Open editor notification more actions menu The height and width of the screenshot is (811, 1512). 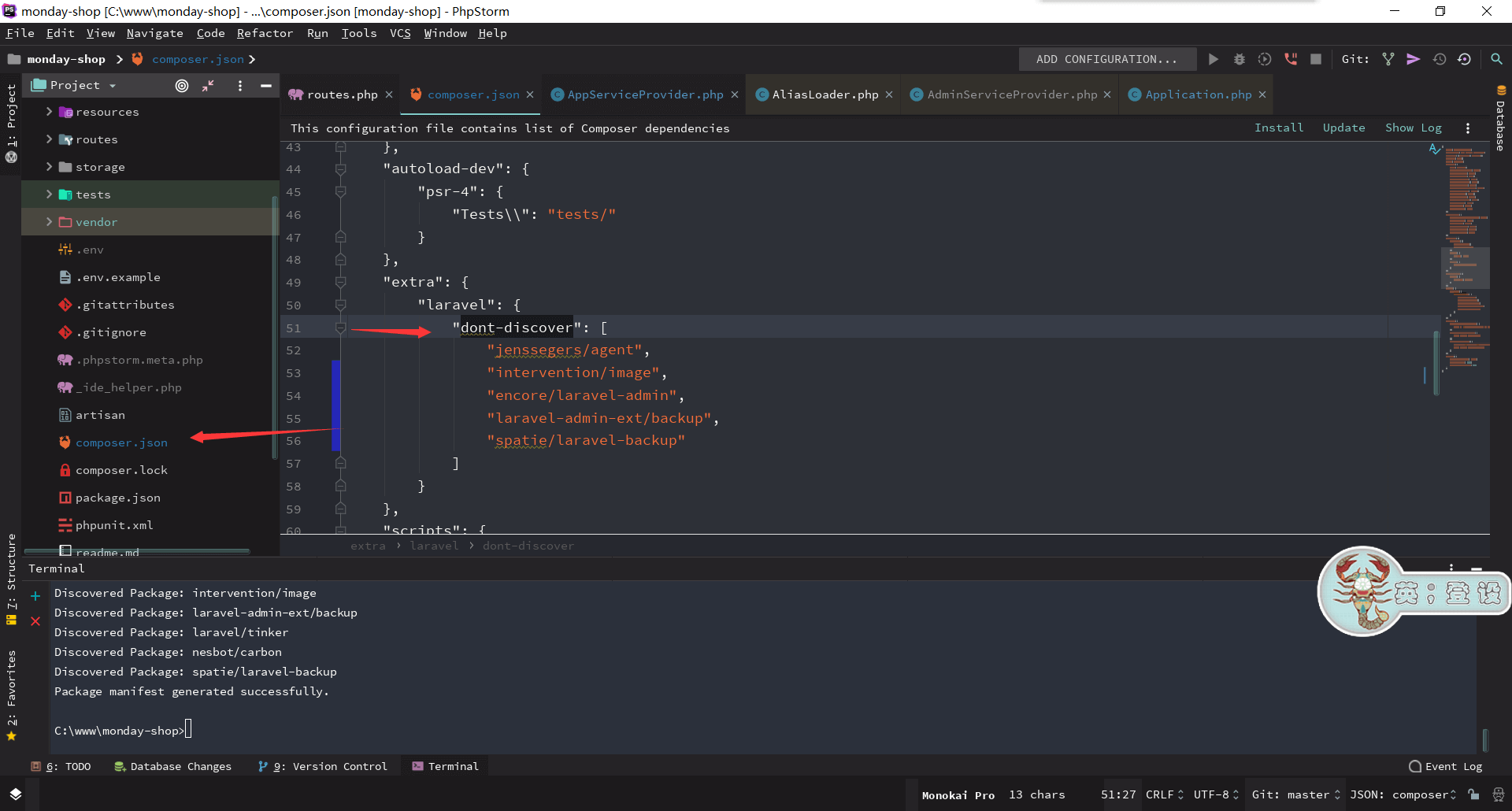1468,128
